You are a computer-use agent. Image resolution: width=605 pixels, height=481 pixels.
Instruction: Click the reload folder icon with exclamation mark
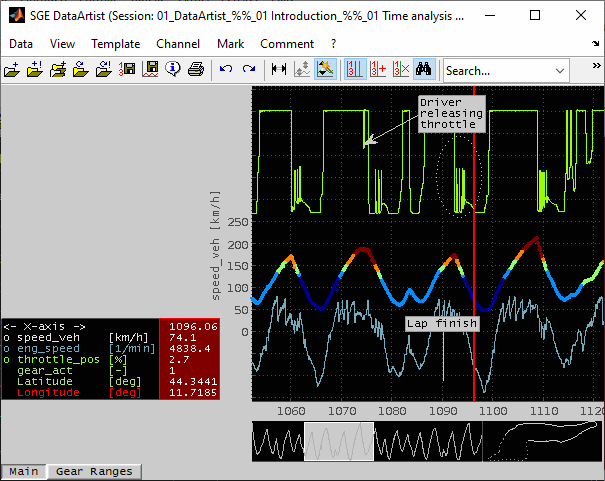[104, 70]
